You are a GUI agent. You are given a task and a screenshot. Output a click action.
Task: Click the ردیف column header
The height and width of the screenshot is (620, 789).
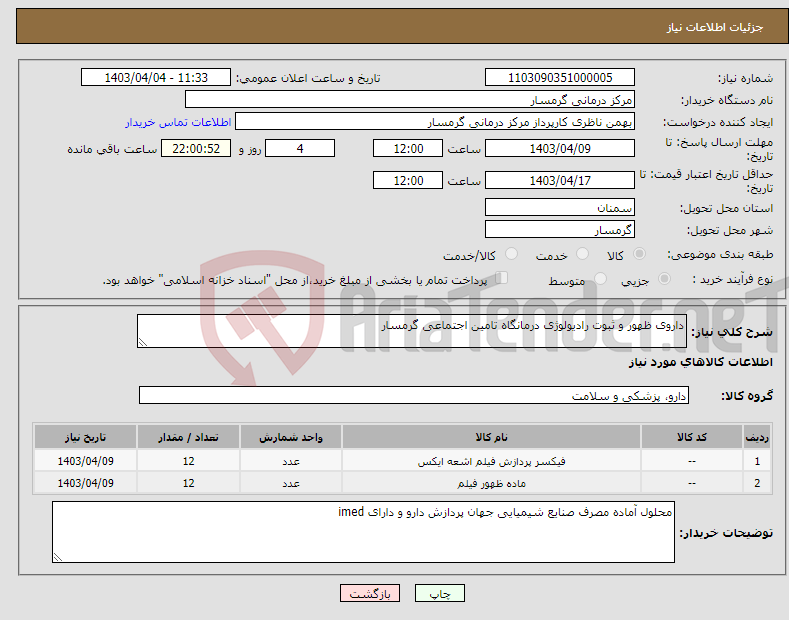pyautogui.click(x=757, y=437)
